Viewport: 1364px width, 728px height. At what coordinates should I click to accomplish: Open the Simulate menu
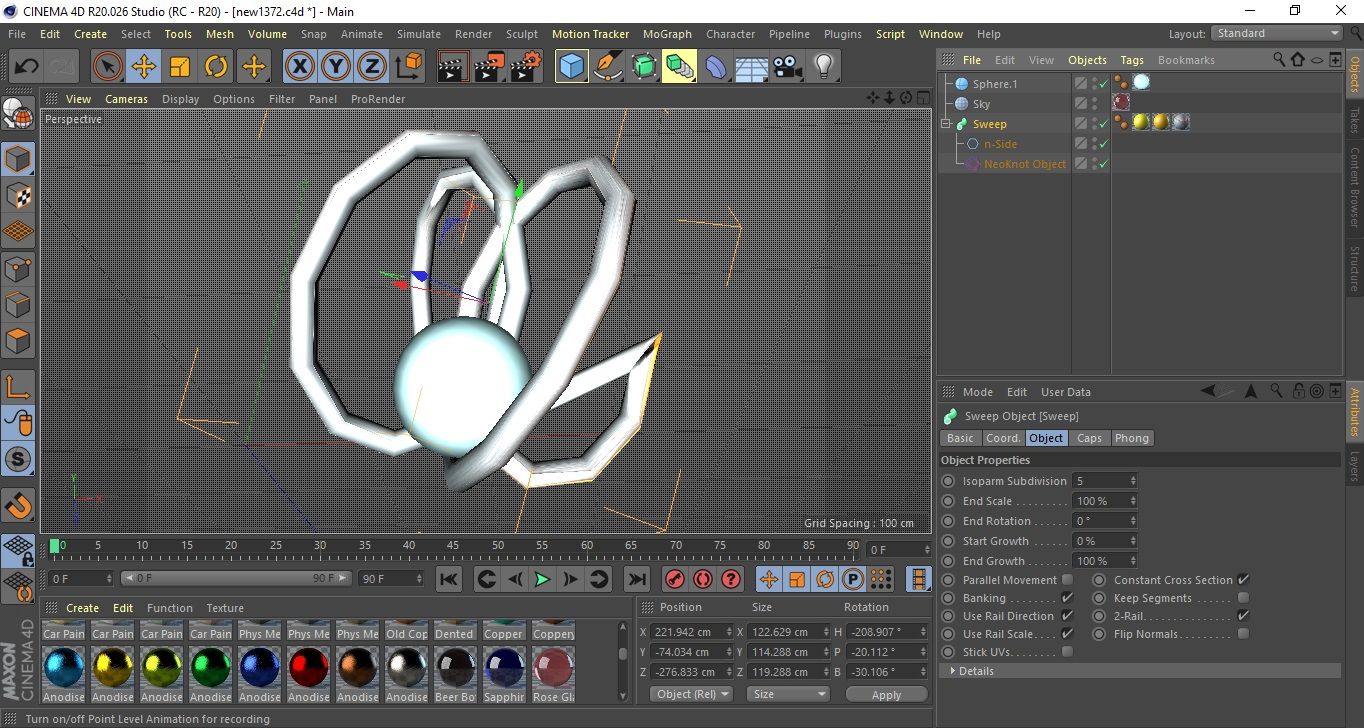[x=418, y=34]
